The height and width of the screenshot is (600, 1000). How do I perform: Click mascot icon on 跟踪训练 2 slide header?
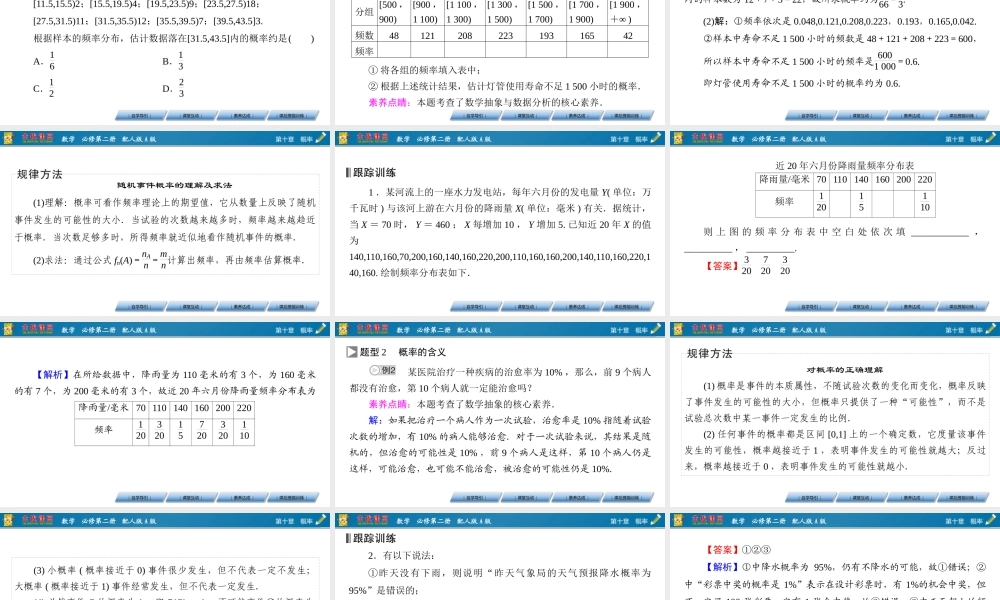tap(343, 520)
